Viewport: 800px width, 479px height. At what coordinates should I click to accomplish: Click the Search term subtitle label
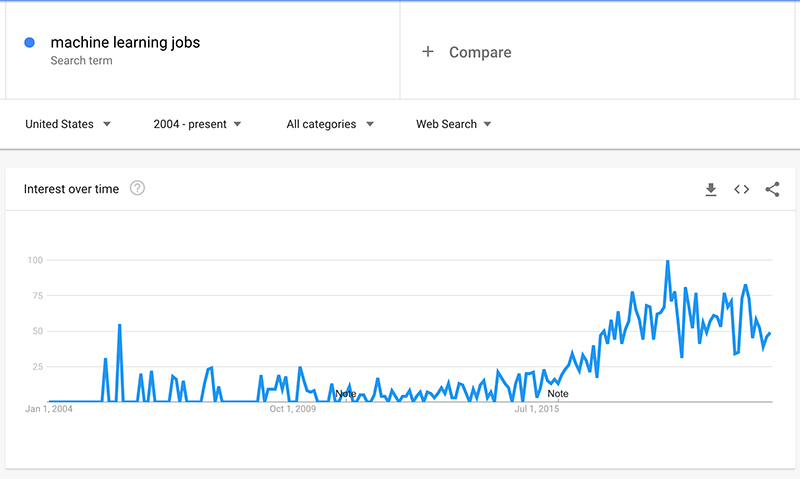pos(81,61)
